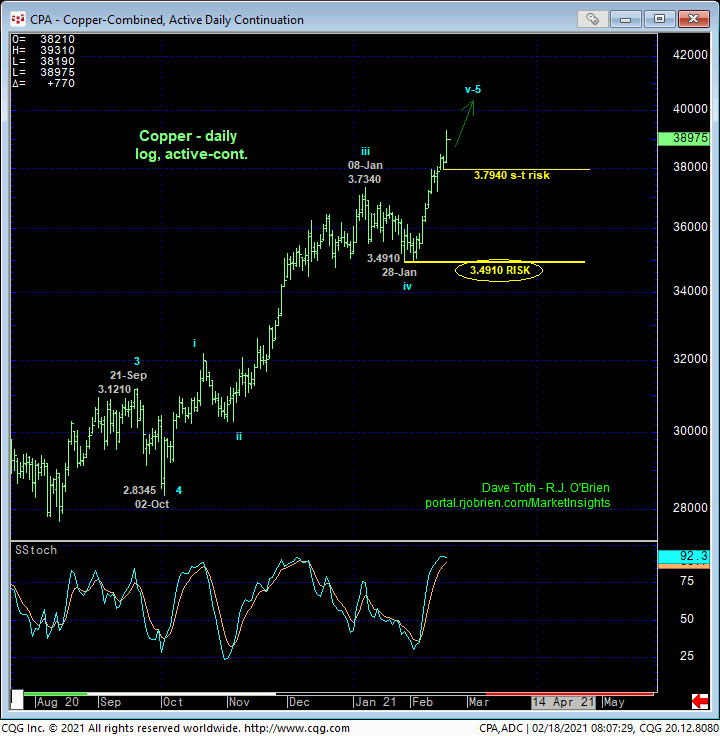Click the 3.7940 s-t risk label
Image resolution: width=720 pixels, height=736 pixels.
click(511, 176)
